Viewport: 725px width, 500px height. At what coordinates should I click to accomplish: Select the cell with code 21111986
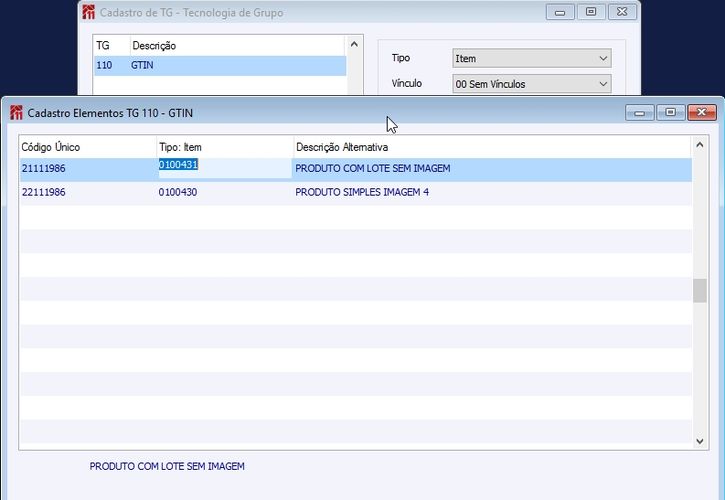pos(43,168)
